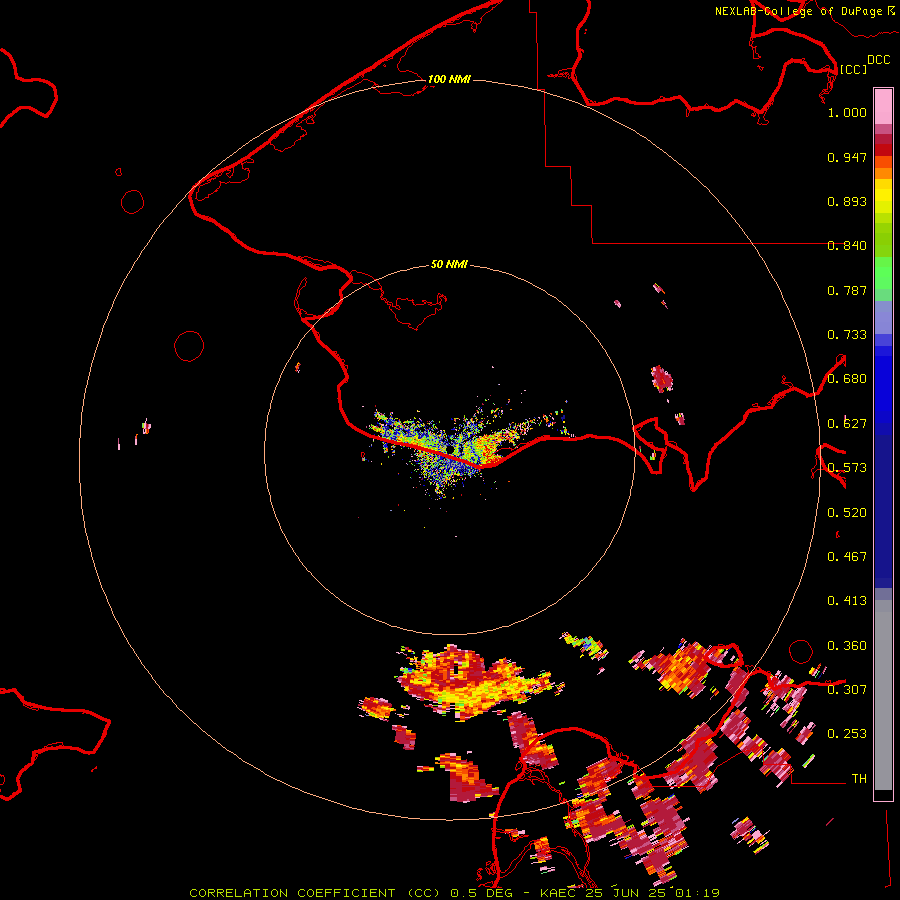Select the 0.307 scale value
Image resolution: width=900 pixels, height=900 pixels.
click(847, 689)
